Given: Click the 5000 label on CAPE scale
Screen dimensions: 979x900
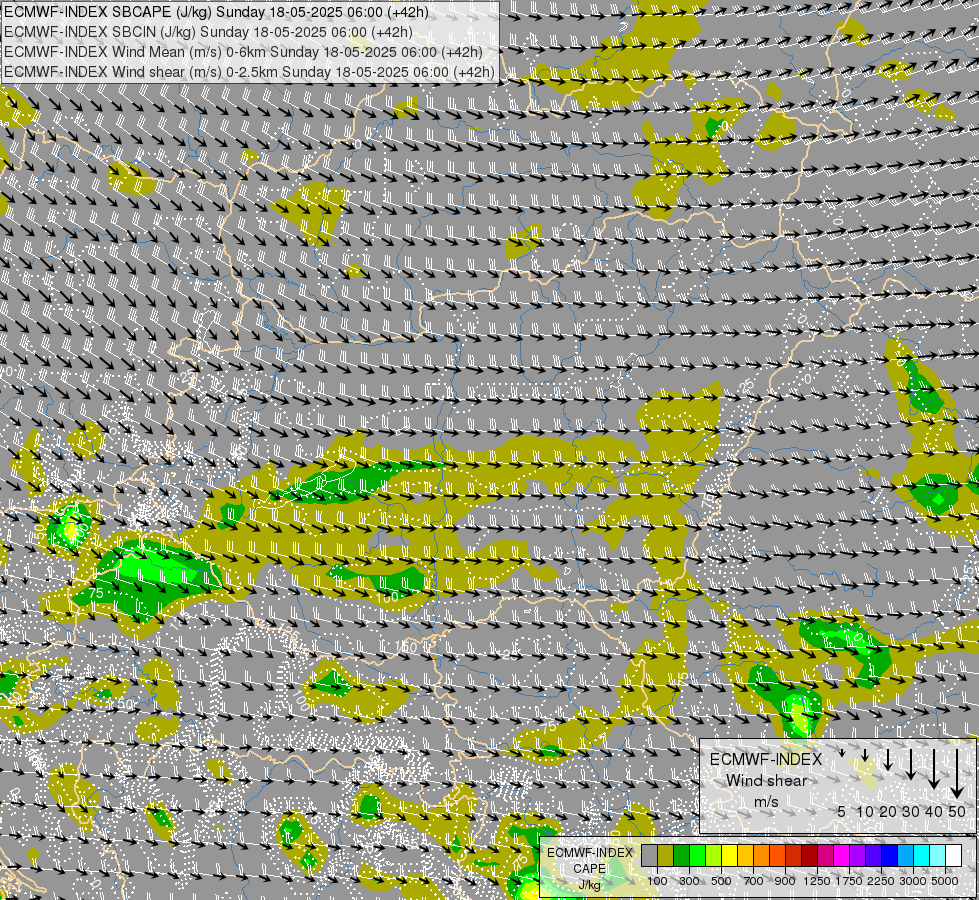Looking at the screenshot, I should (945, 881).
